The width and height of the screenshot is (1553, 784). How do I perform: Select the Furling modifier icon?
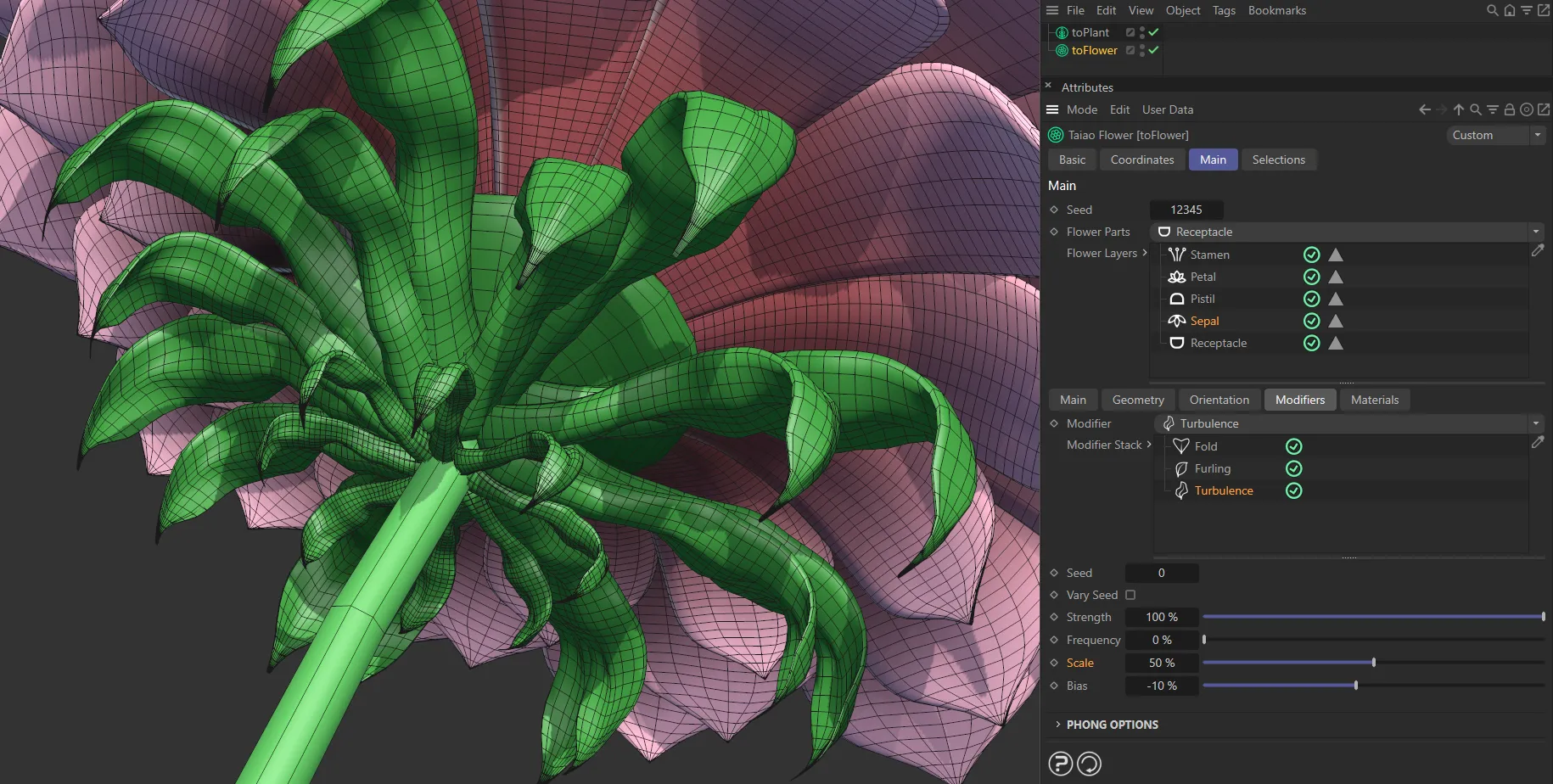pos(1180,468)
